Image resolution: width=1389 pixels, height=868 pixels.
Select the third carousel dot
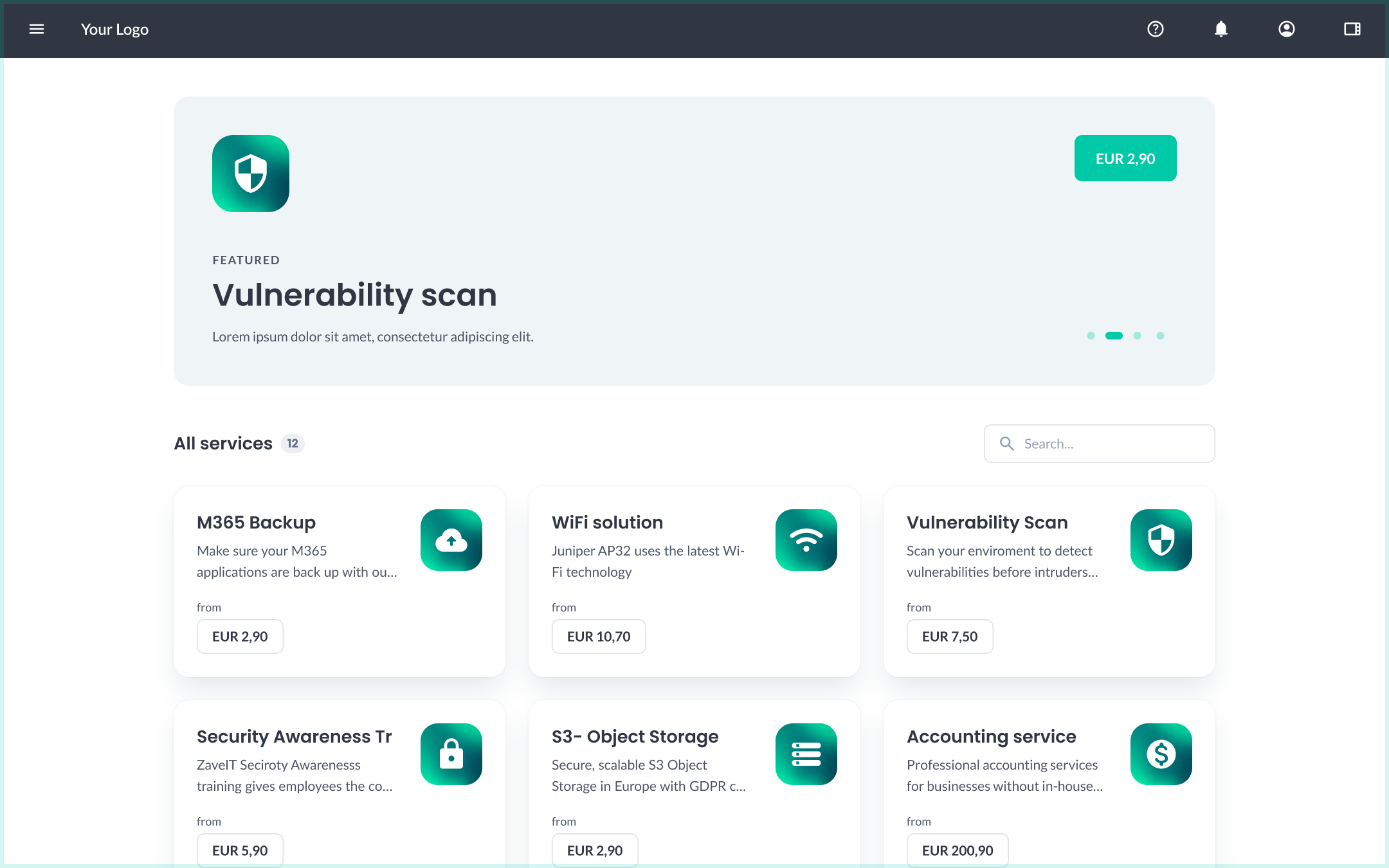(1137, 336)
